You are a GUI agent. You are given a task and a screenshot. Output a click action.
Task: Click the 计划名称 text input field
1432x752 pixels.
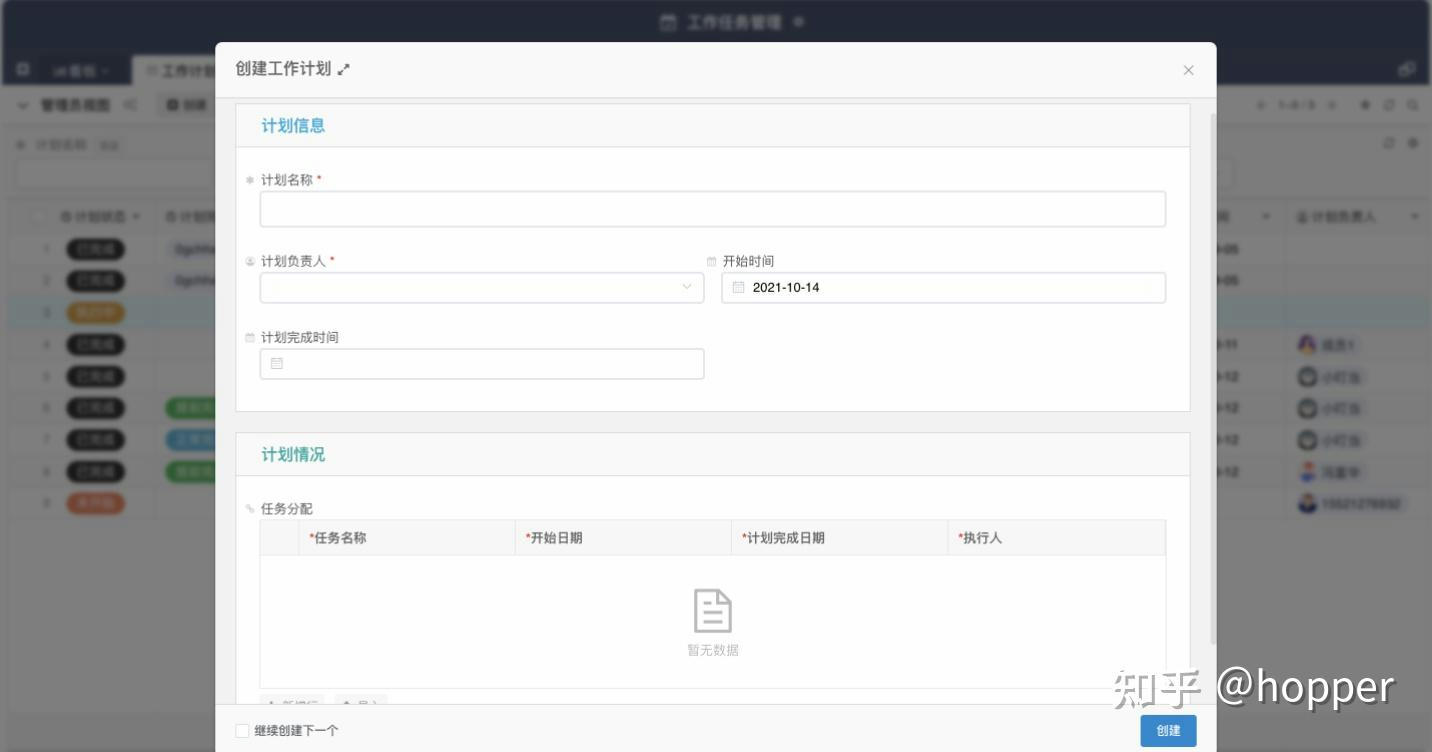[x=712, y=209]
